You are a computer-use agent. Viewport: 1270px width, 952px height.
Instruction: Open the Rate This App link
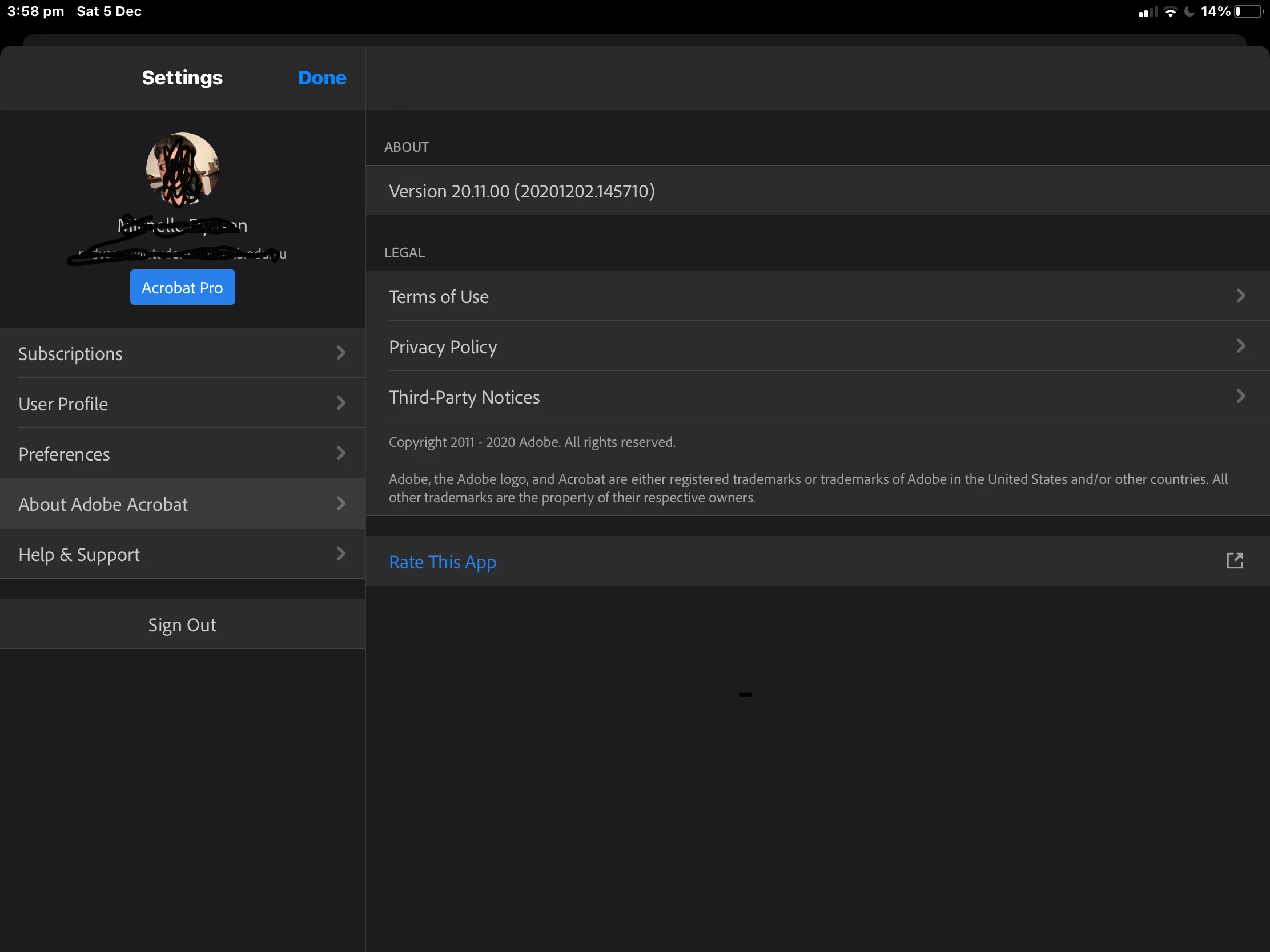coord(442,562)
